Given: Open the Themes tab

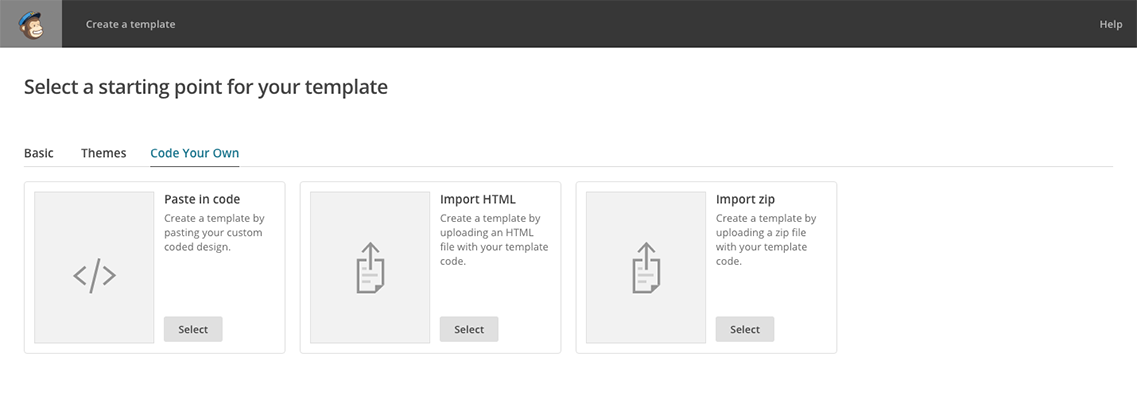Looking at the screenshot, I should click(104, 153).
